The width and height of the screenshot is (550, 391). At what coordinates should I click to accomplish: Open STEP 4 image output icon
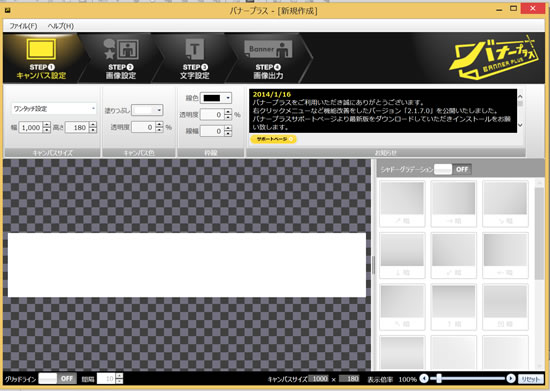(x=268, y=49)
